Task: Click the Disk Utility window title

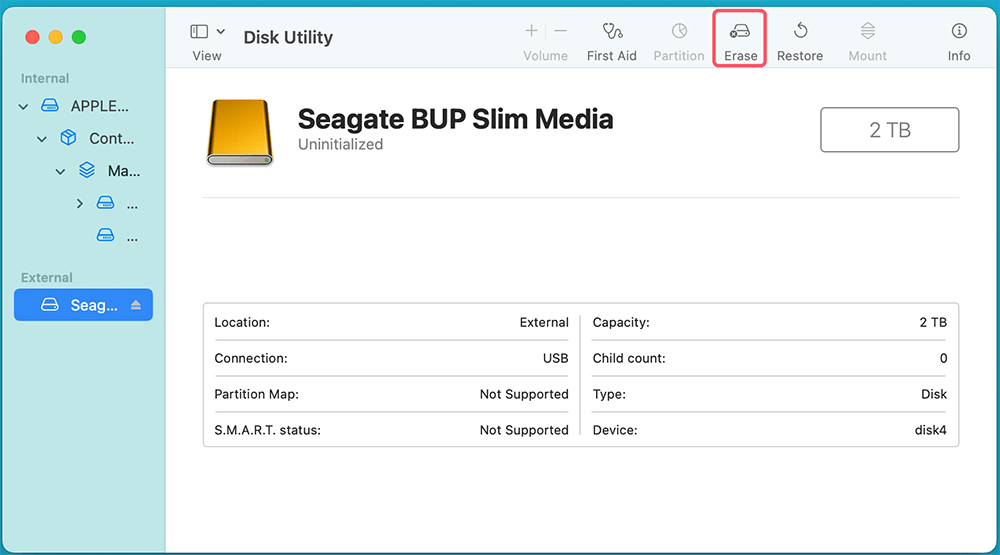Action: tap(288, 38)
